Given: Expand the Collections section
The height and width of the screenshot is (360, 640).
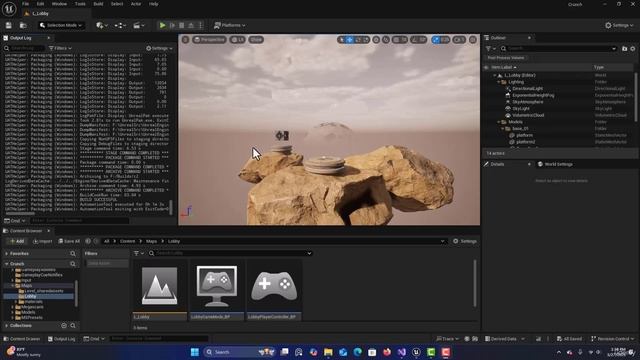Looking at the screenshot, I should click(x=7, y=326).
